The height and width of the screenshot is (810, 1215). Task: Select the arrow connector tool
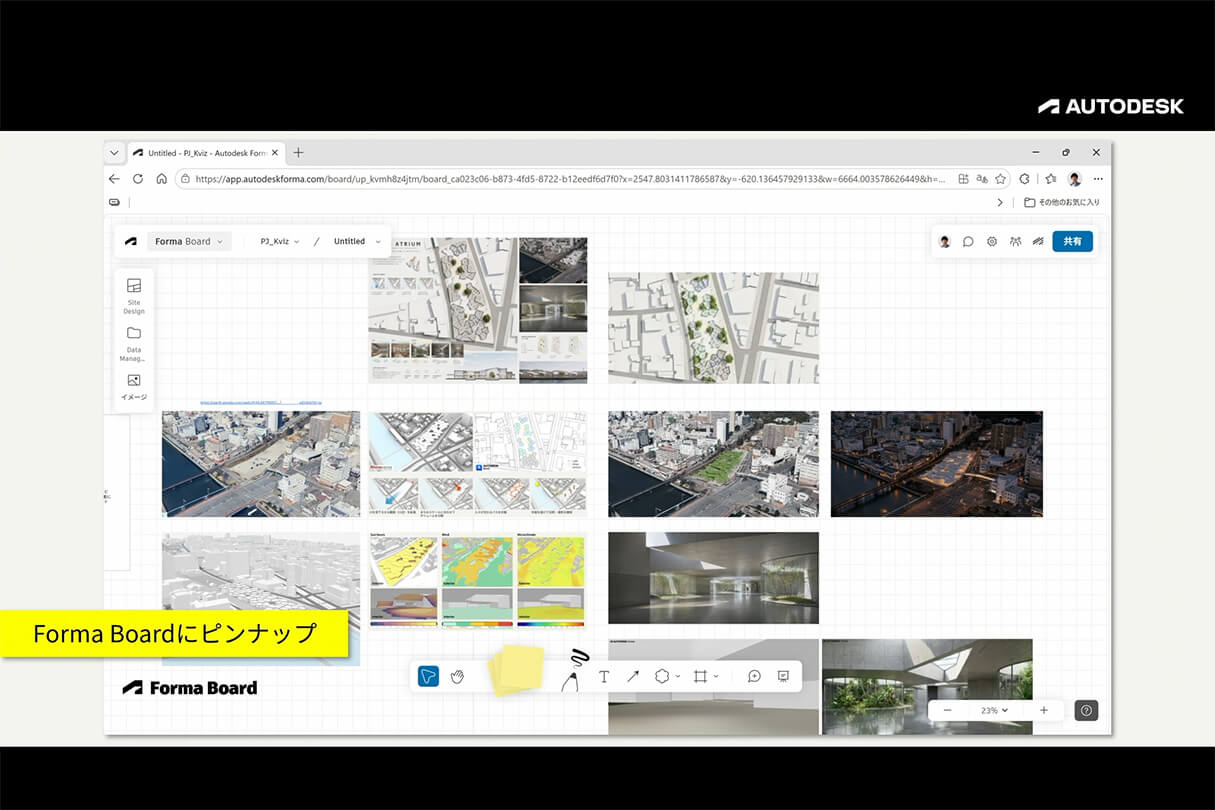[x=633, y=677]
